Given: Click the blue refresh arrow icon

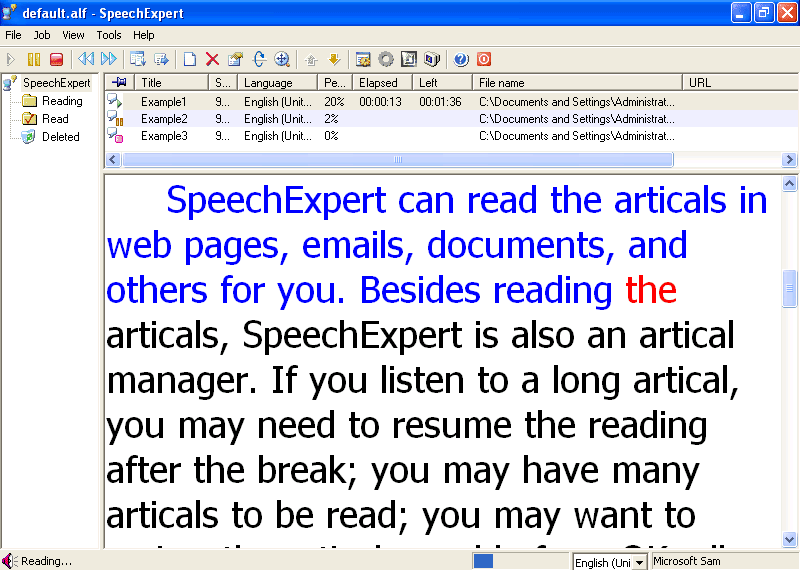Looking at the screenshot, I should point(259,59).
